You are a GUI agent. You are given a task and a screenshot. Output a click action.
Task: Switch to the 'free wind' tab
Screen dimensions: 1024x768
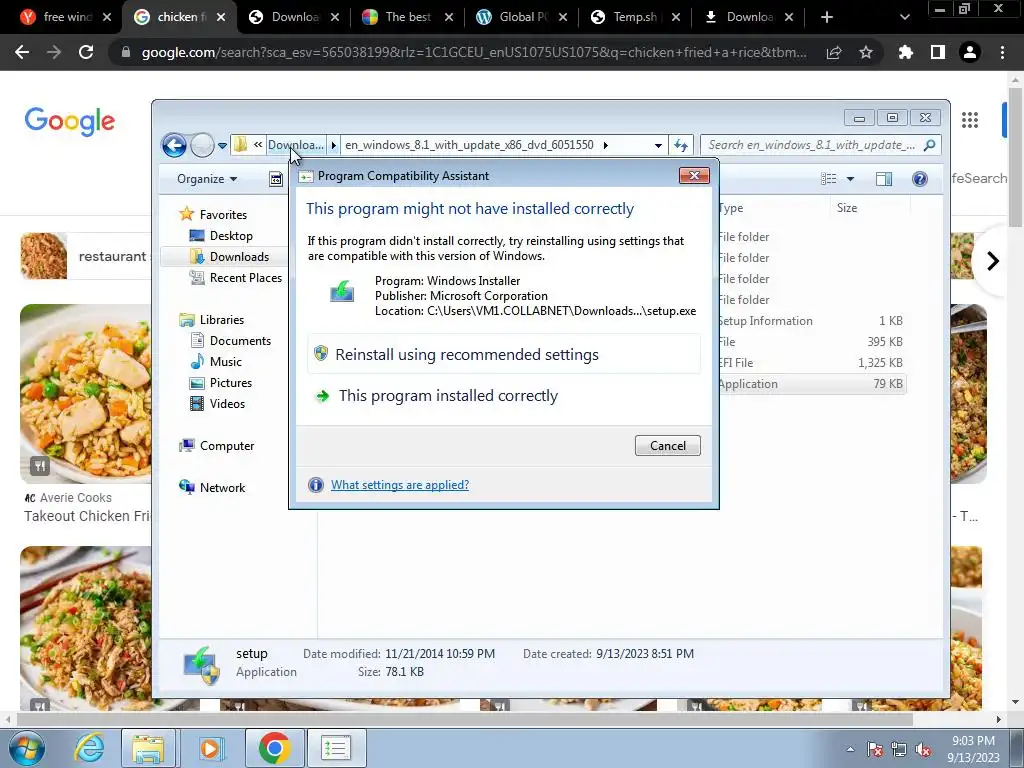65,17
